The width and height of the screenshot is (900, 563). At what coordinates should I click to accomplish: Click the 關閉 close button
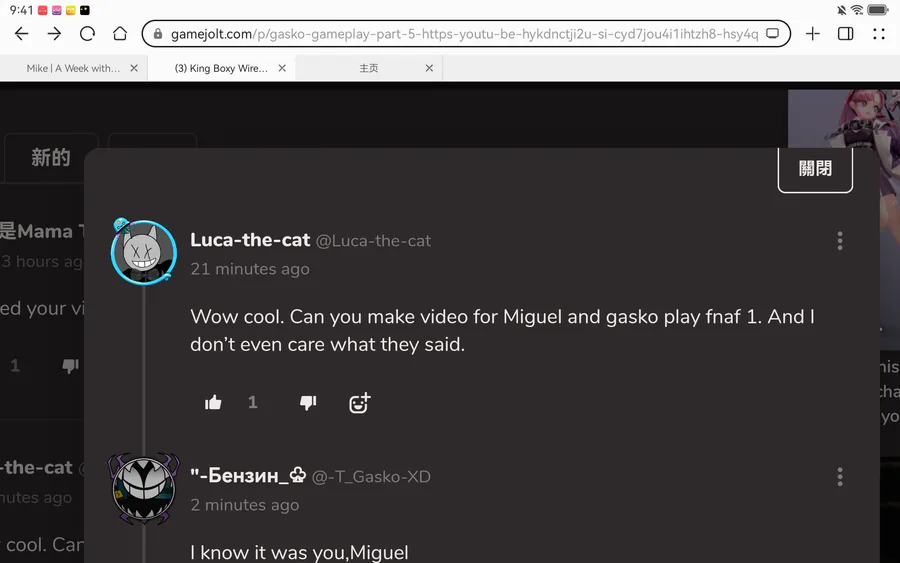pyautogui.click(x=815, y=169)
